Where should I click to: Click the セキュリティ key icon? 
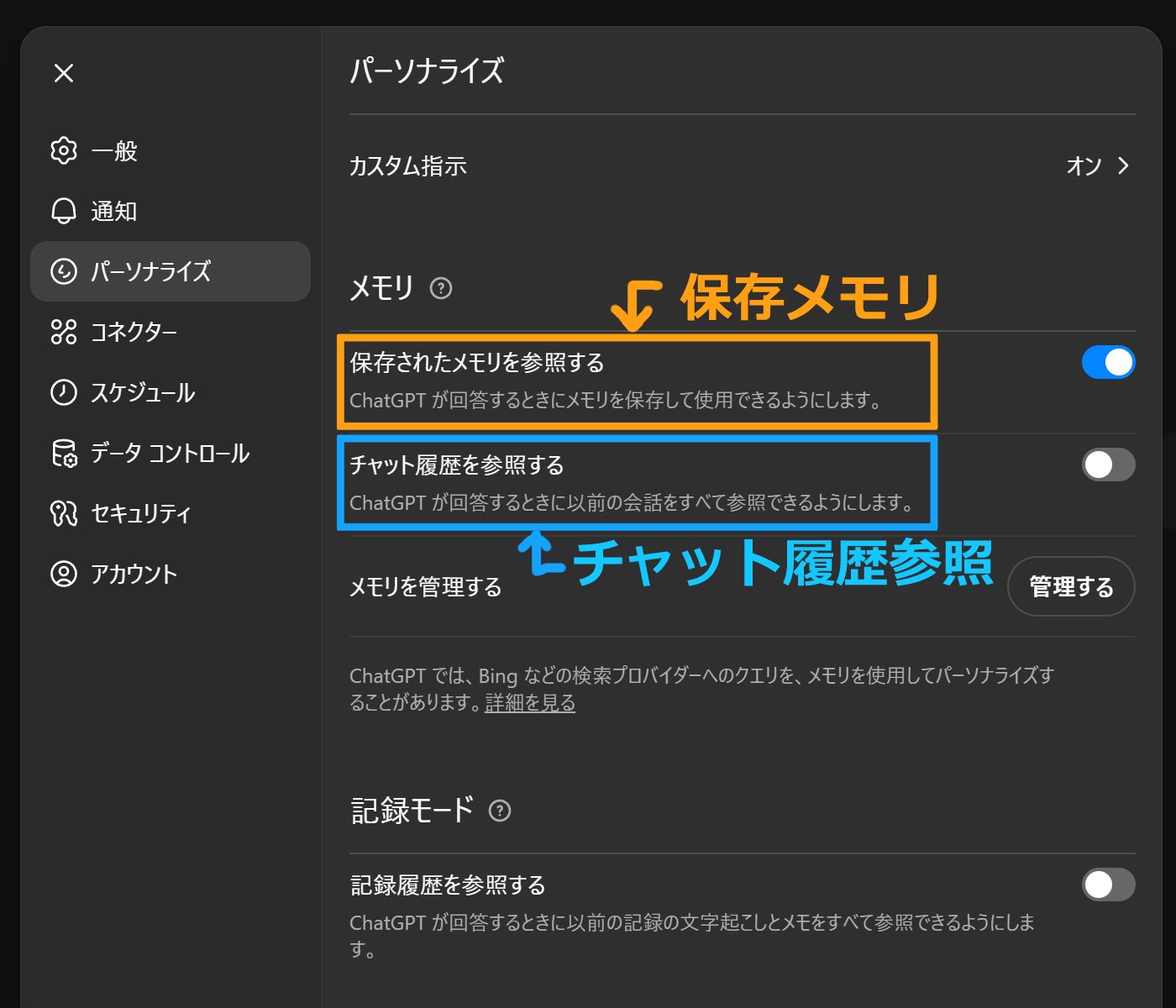pyautogui.click(x=63, y=513)
